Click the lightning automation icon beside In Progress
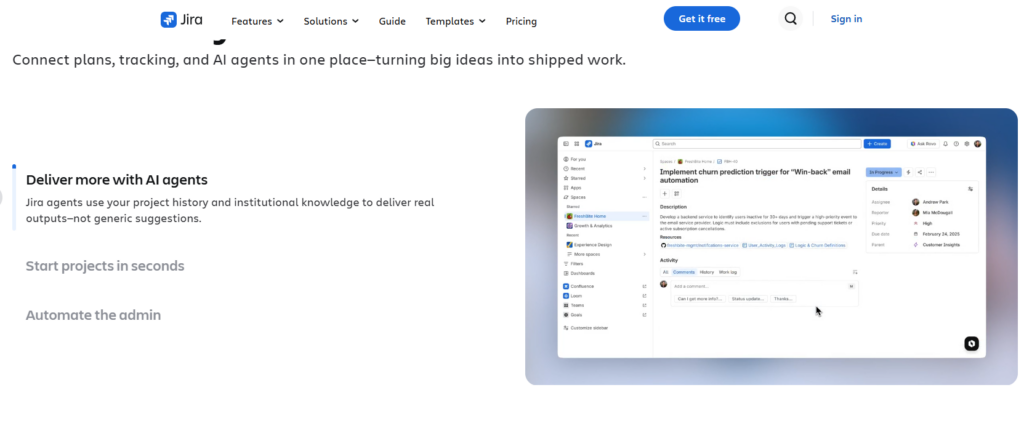1024x425 pixels. 908,172
